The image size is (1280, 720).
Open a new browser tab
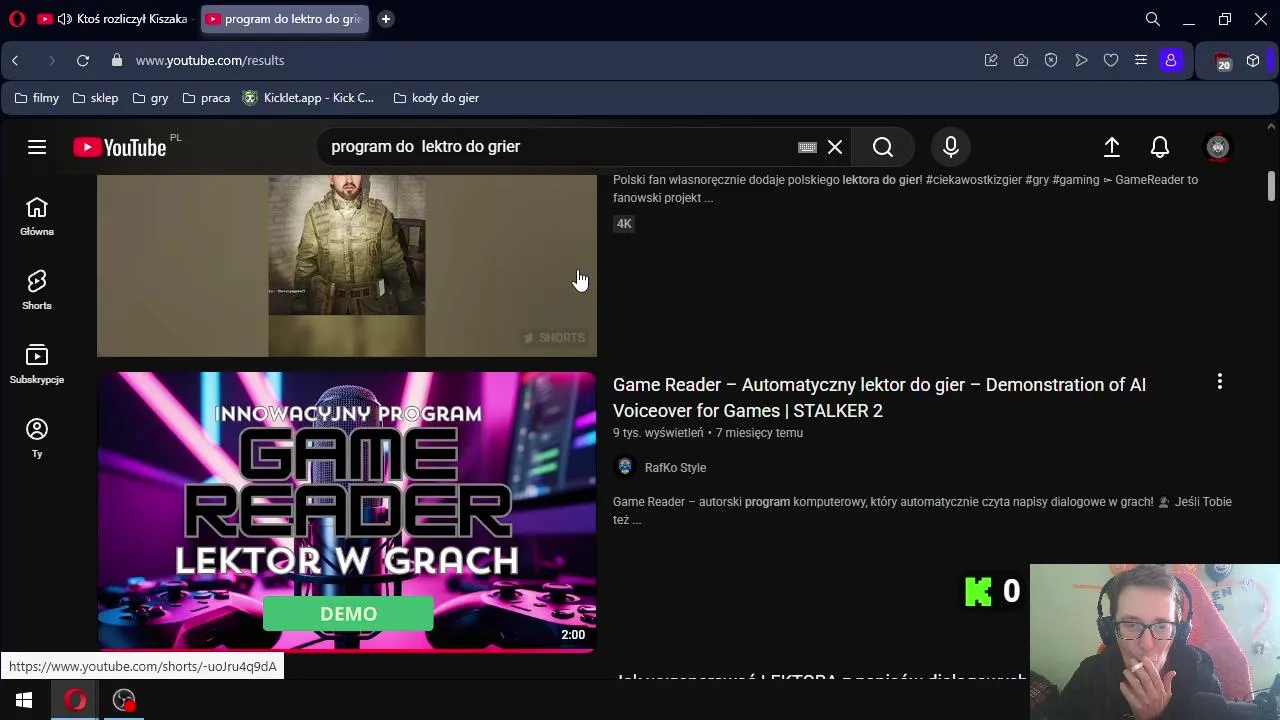[x=386, y=19]
